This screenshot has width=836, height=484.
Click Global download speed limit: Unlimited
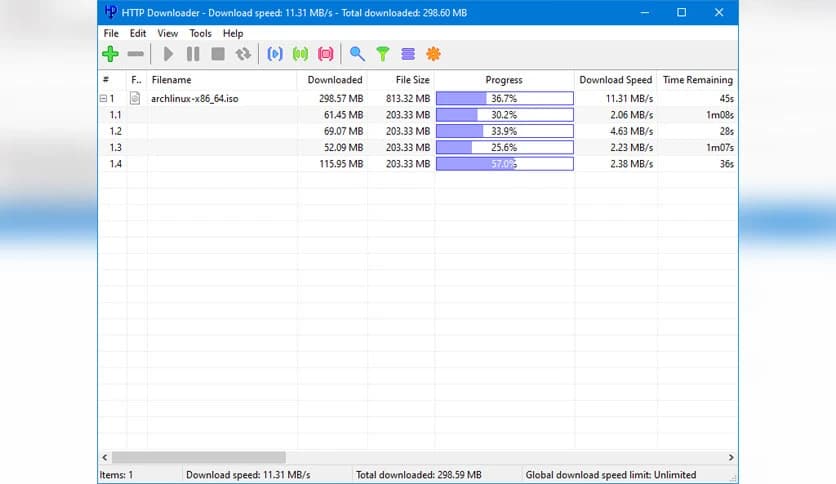[x=611, y=474]
